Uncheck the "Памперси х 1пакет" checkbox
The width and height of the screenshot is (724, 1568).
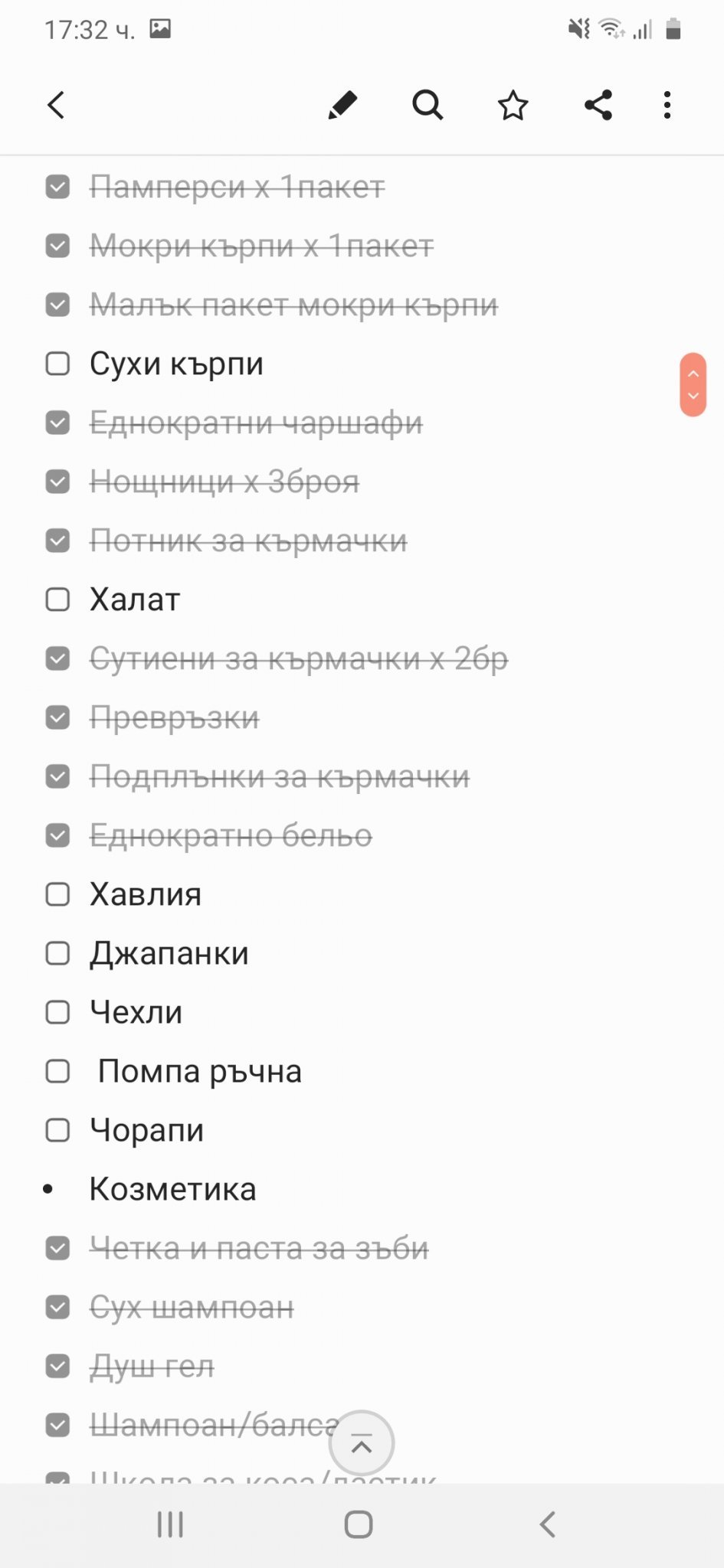tap(58, 187)
